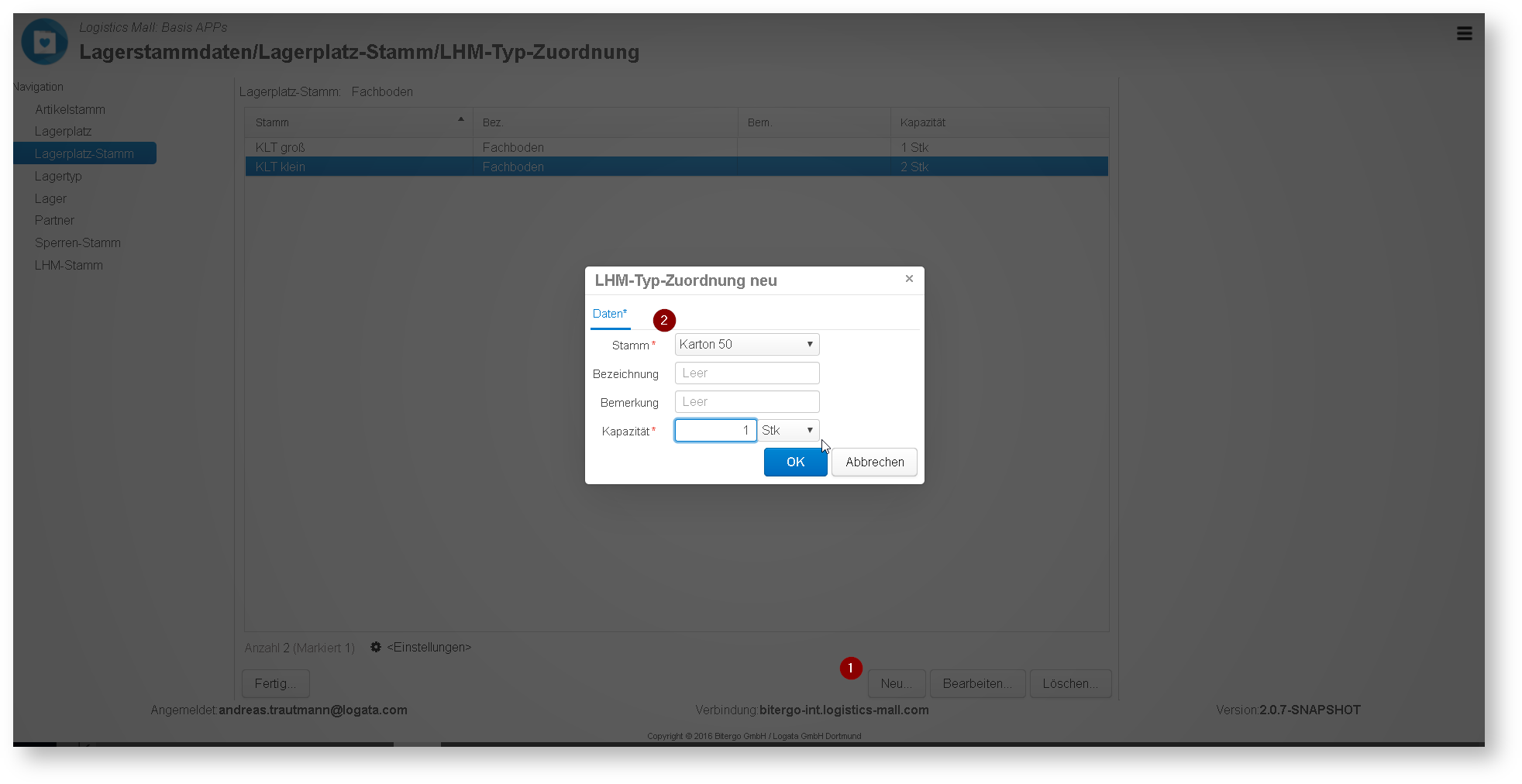Click the Lagerplatz-Stamm: Fachboden label

tap(326, 92)
